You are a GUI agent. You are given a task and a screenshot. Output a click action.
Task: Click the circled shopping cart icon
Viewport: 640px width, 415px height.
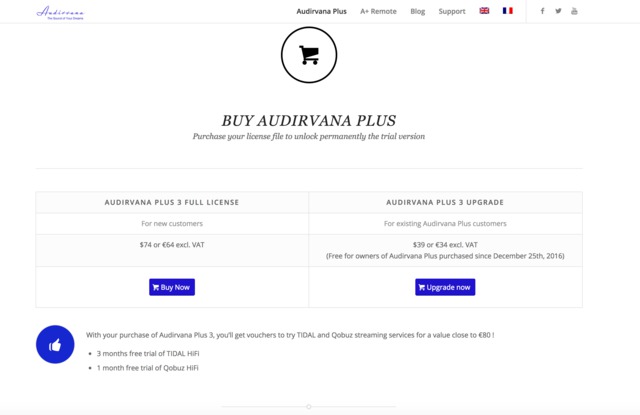pyautogui.click(x=309, y=55)
